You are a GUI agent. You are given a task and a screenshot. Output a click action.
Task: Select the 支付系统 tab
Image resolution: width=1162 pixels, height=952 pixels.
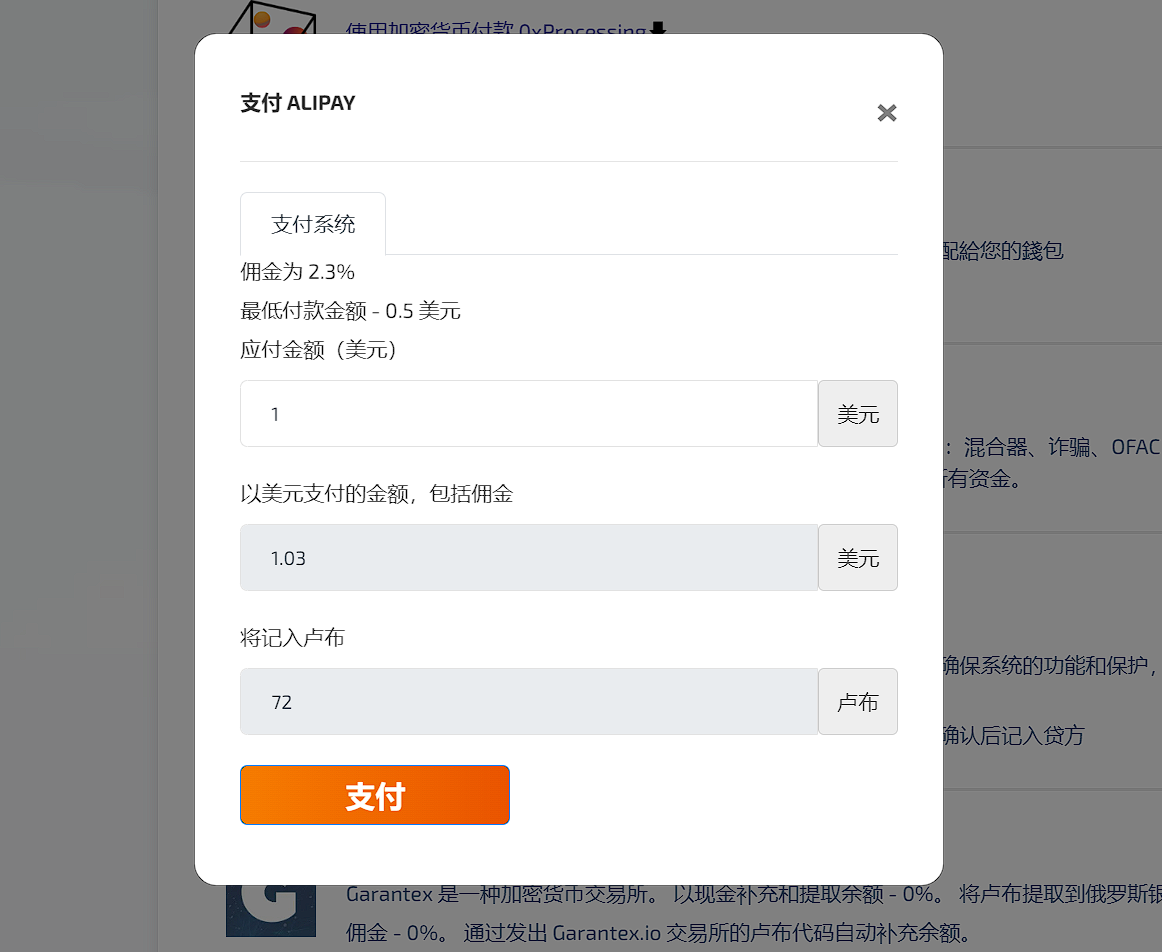[x=313, y=224]
